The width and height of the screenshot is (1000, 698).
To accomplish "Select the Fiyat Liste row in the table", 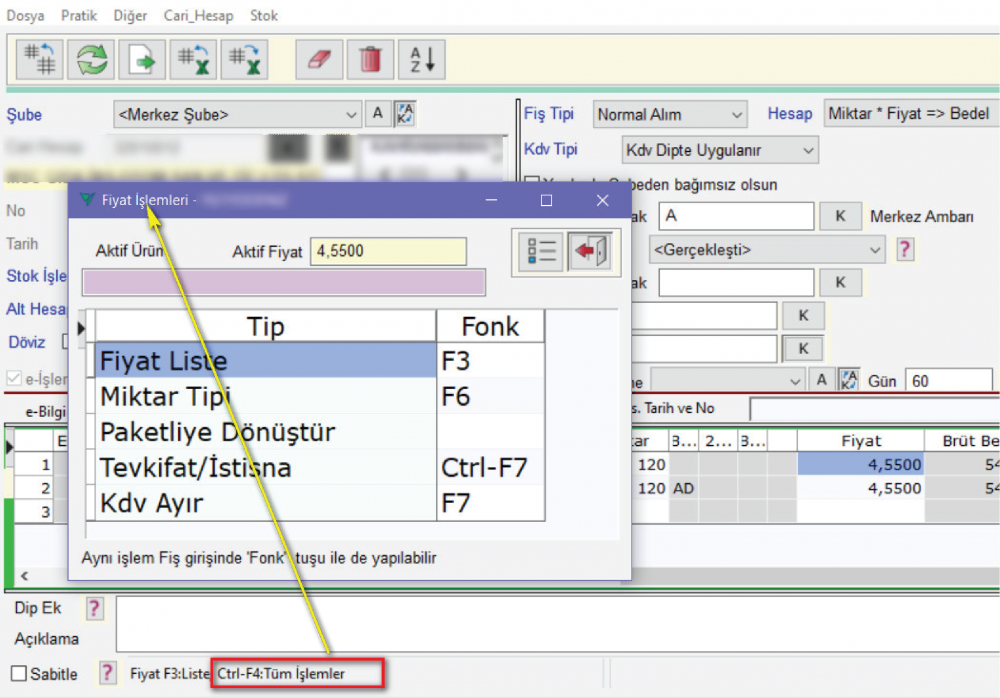I will pyautogui.click(x=266, y=360).
